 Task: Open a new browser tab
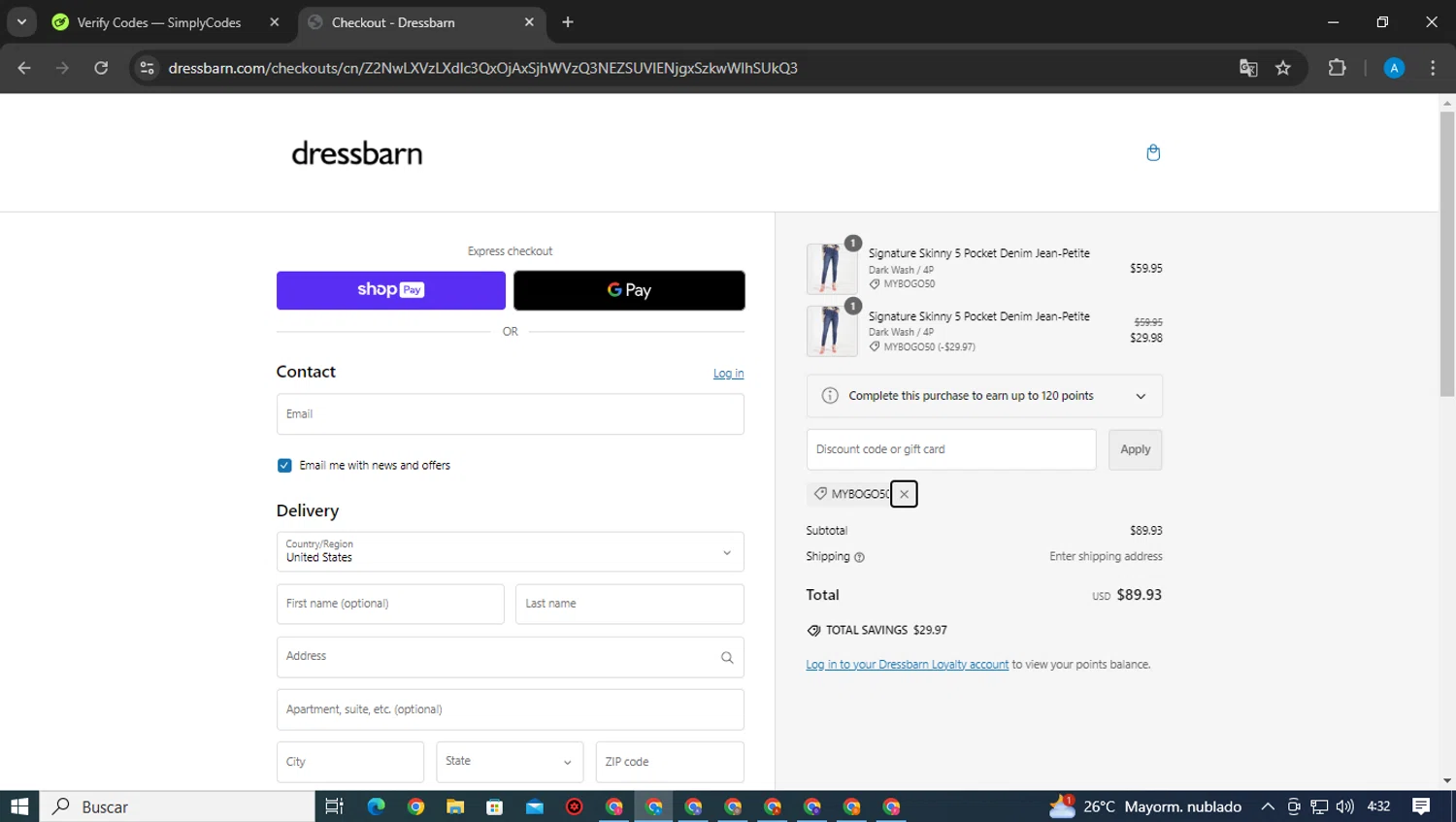coord(568,22)
